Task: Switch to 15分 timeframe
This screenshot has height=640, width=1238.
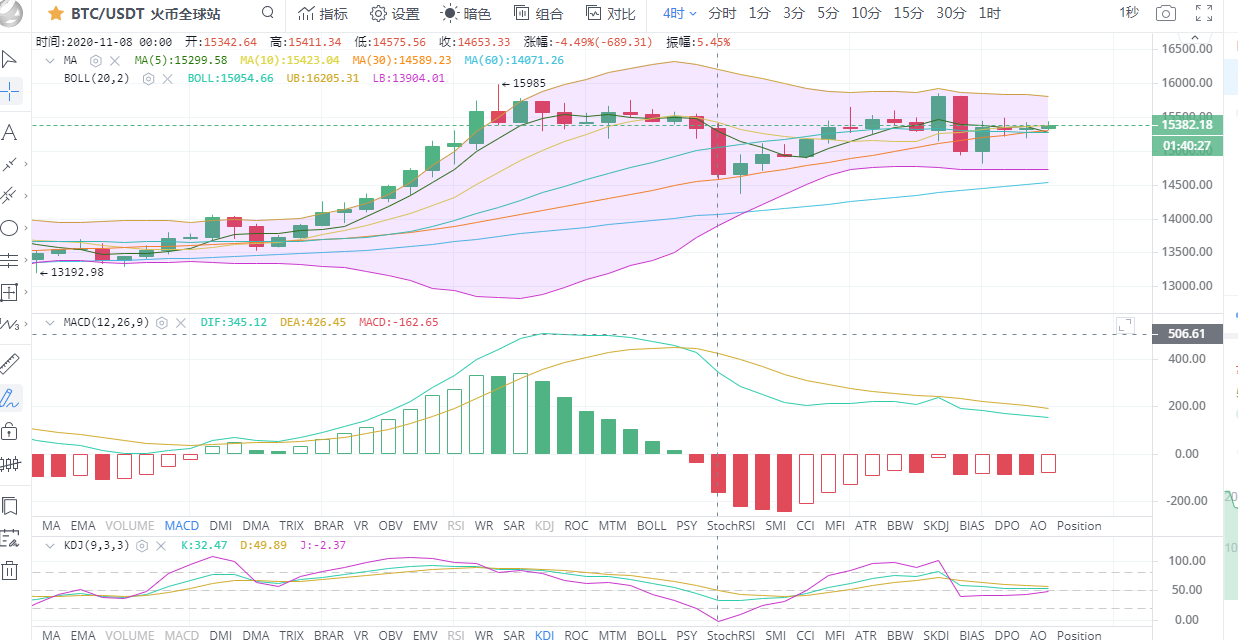Action: click(909, 13)
